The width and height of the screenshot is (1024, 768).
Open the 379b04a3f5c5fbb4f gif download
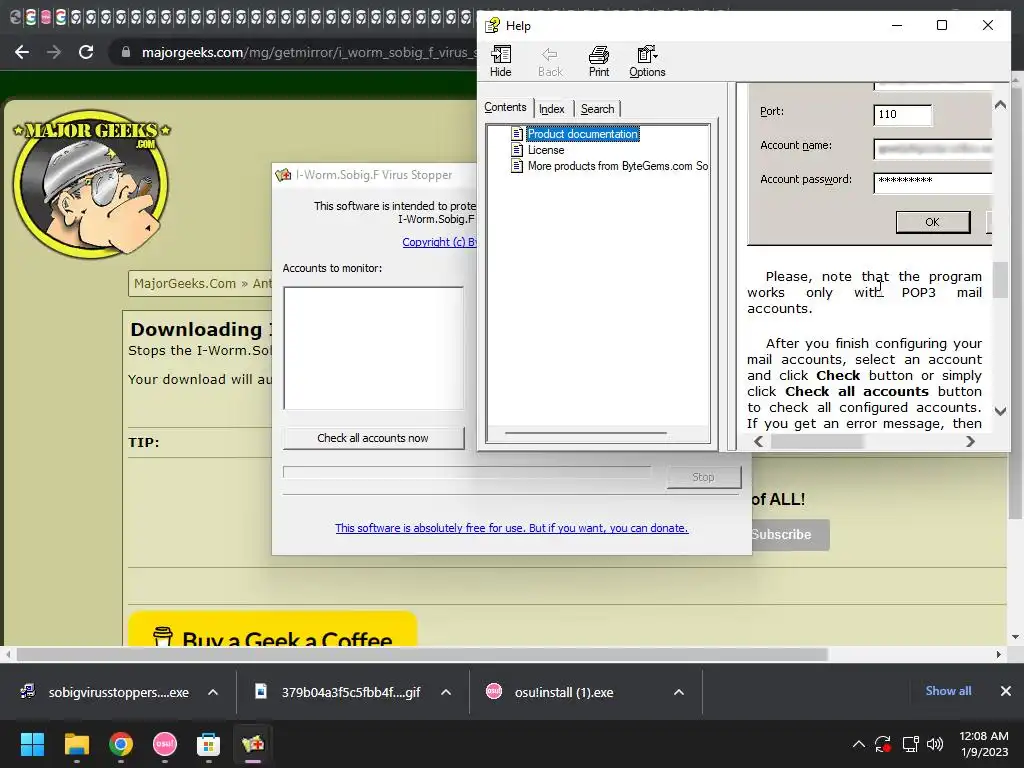351,692
